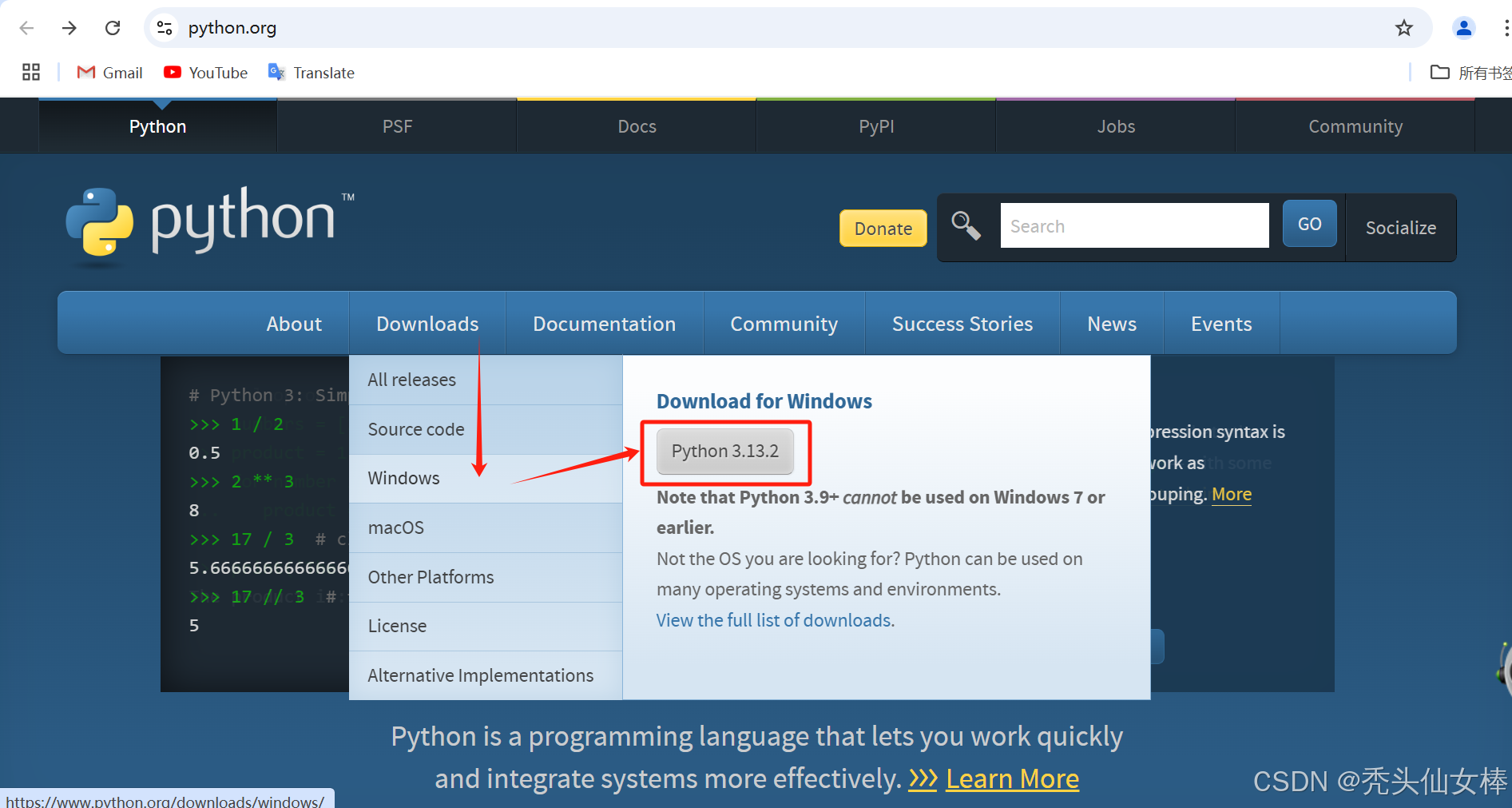Click the address bar showing python.org
The image size is (1512, 808).
(x=786, y=28)
